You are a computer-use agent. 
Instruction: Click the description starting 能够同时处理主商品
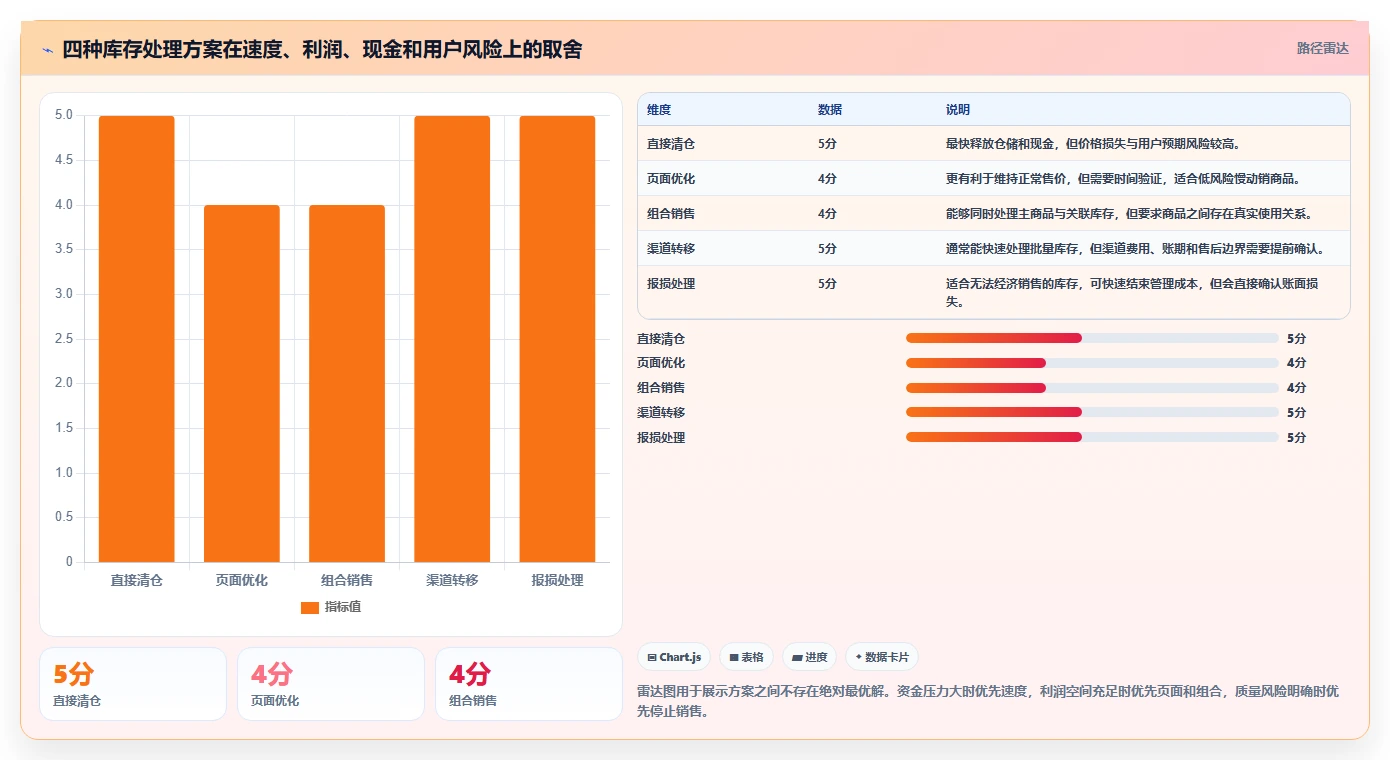click(x=1129, y=214)
